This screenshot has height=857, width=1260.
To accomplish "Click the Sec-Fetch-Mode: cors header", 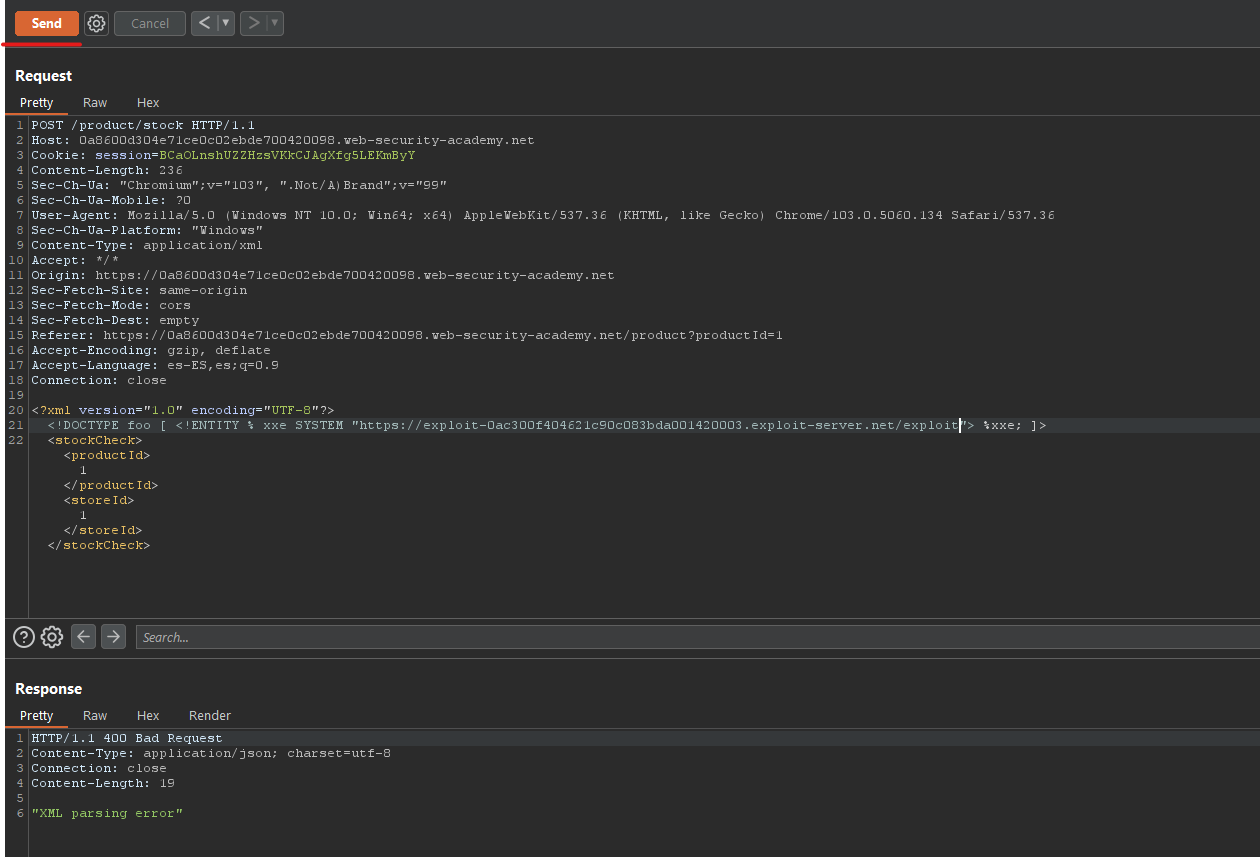I will pyautogui.click(x=111, y=305).
